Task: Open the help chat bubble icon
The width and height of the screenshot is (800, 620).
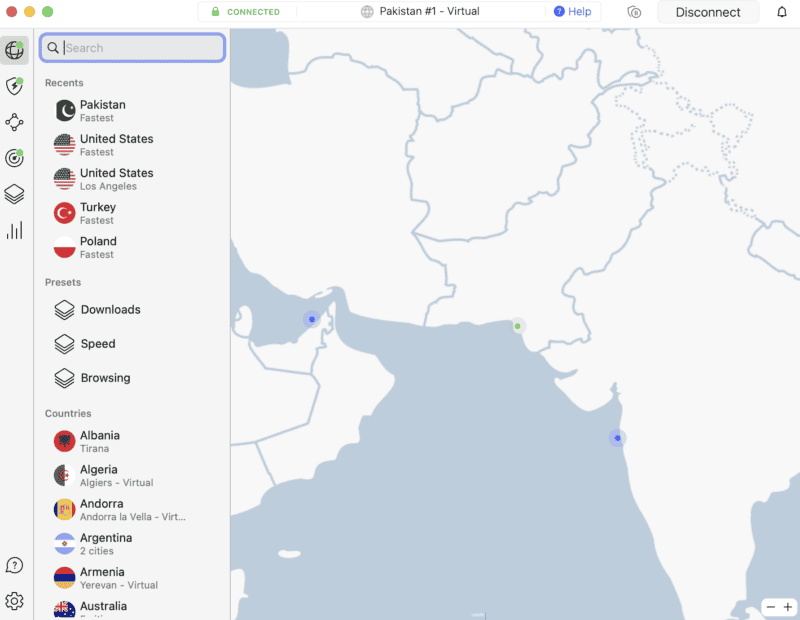Action: click(x=14, y=566)
